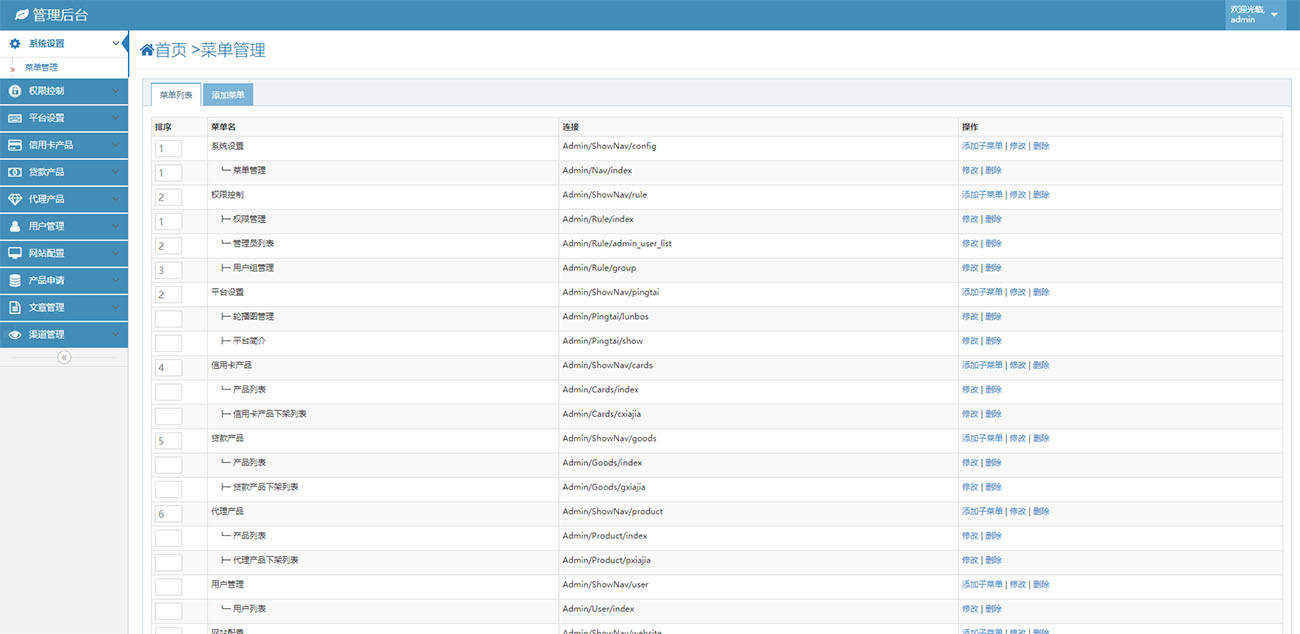Click 修改 in the 管理员列表 row
Image resolution: width=1300 pixels, height=634 pixels.
(970, 243)
